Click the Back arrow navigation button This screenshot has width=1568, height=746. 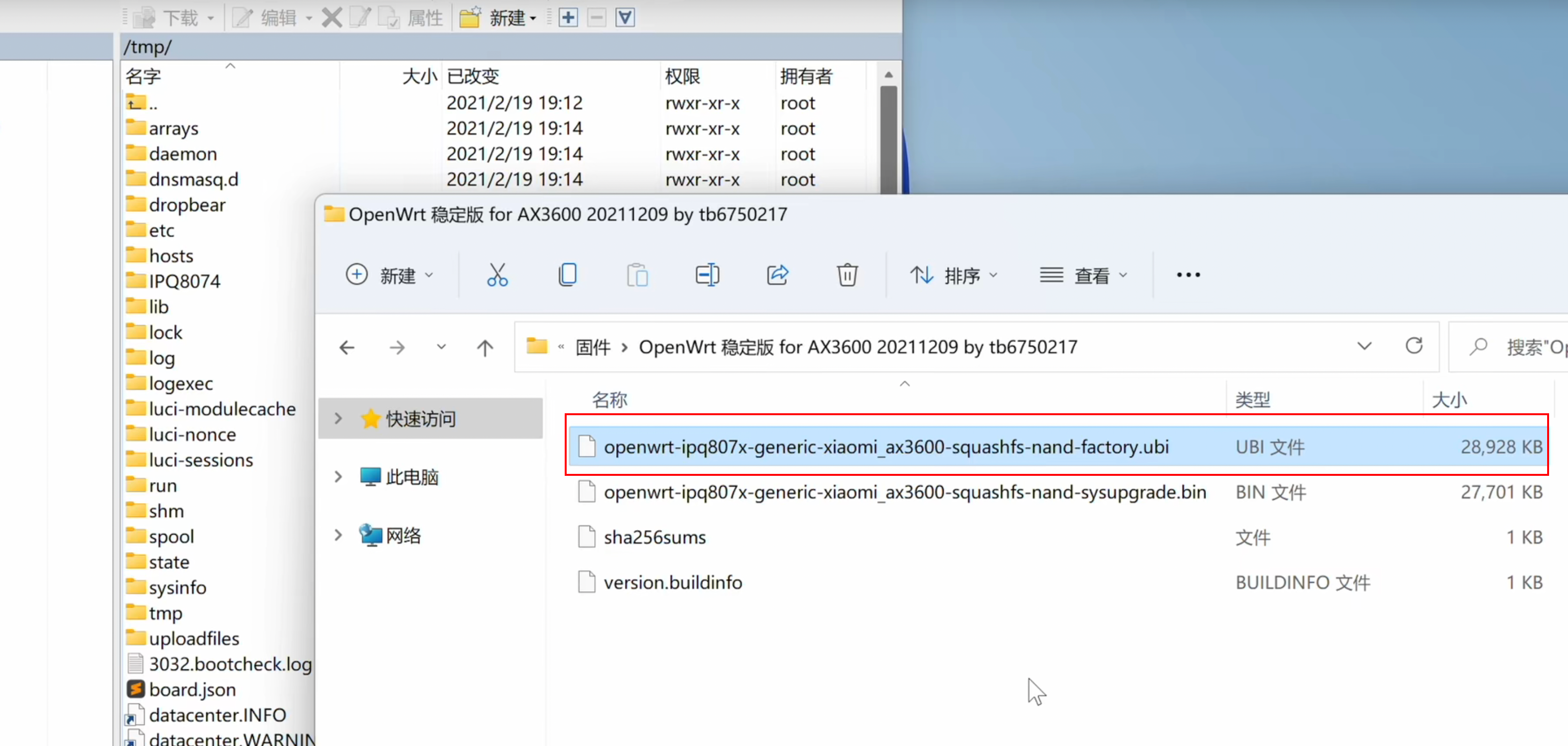pos(347,347)
